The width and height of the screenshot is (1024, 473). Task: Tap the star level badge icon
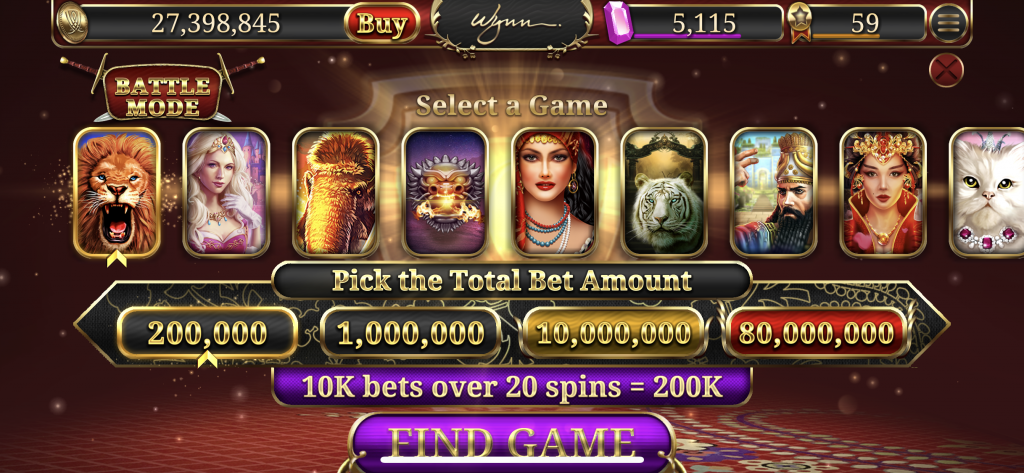point(800,22)
